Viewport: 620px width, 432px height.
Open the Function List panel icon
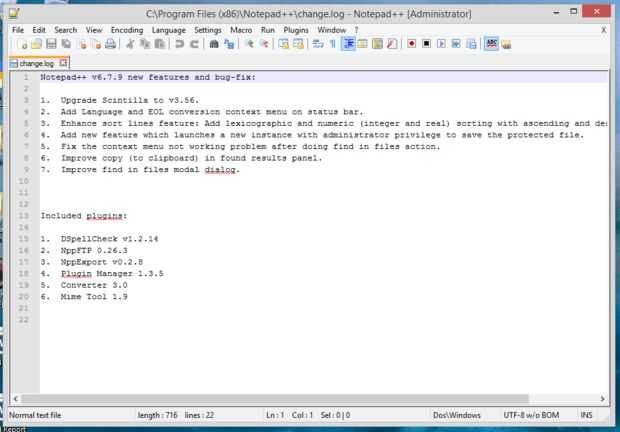point(392,44)
